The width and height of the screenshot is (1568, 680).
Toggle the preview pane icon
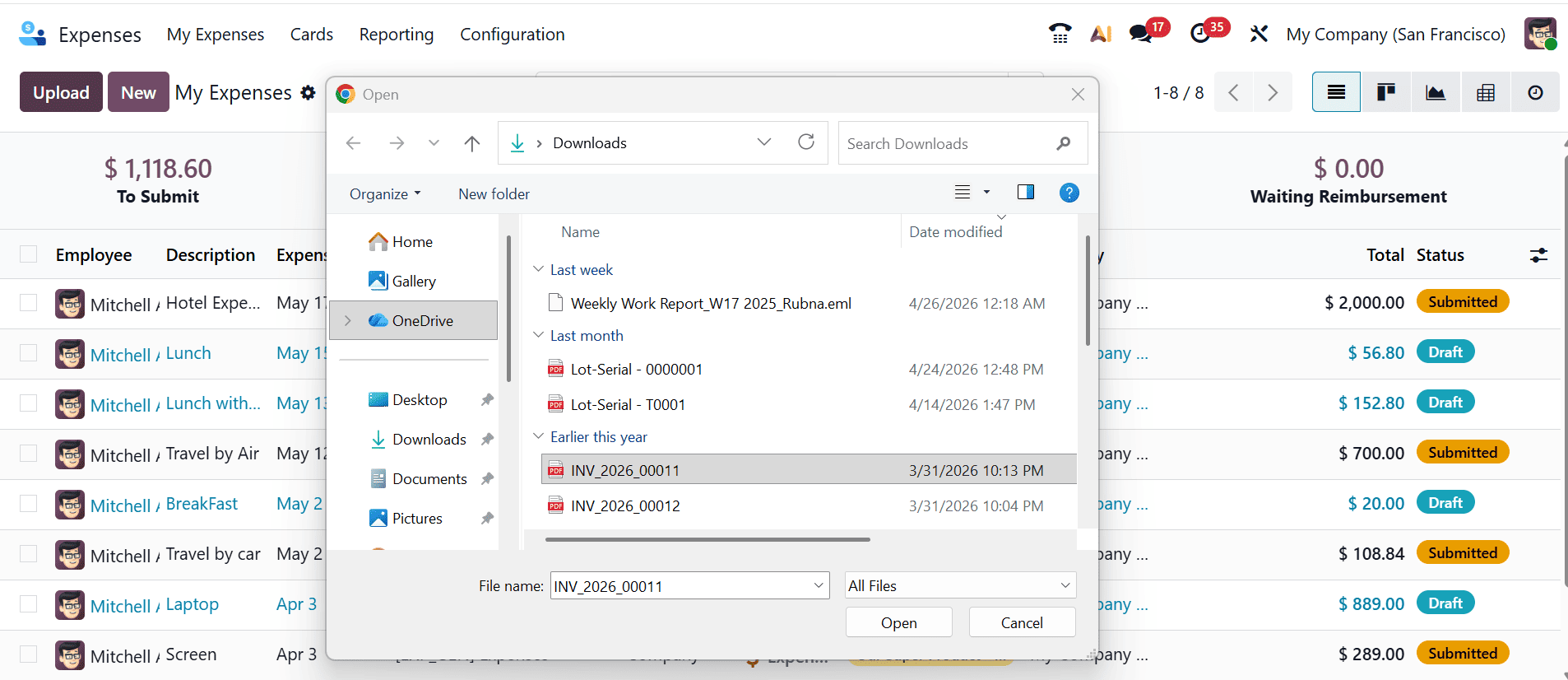pyautogui.click(x=1026, y=193)
